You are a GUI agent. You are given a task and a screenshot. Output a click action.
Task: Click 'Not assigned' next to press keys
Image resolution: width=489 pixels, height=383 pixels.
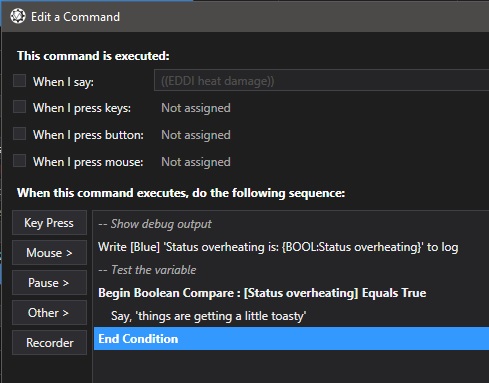[196, 108]
